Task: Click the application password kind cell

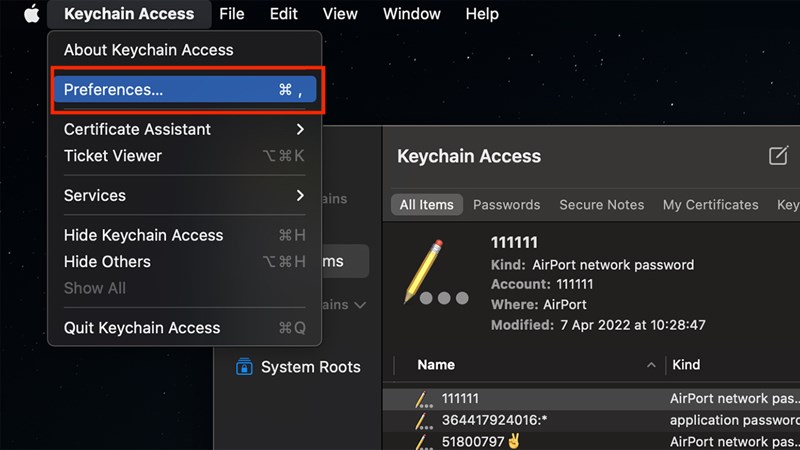Action: point(735,420)
